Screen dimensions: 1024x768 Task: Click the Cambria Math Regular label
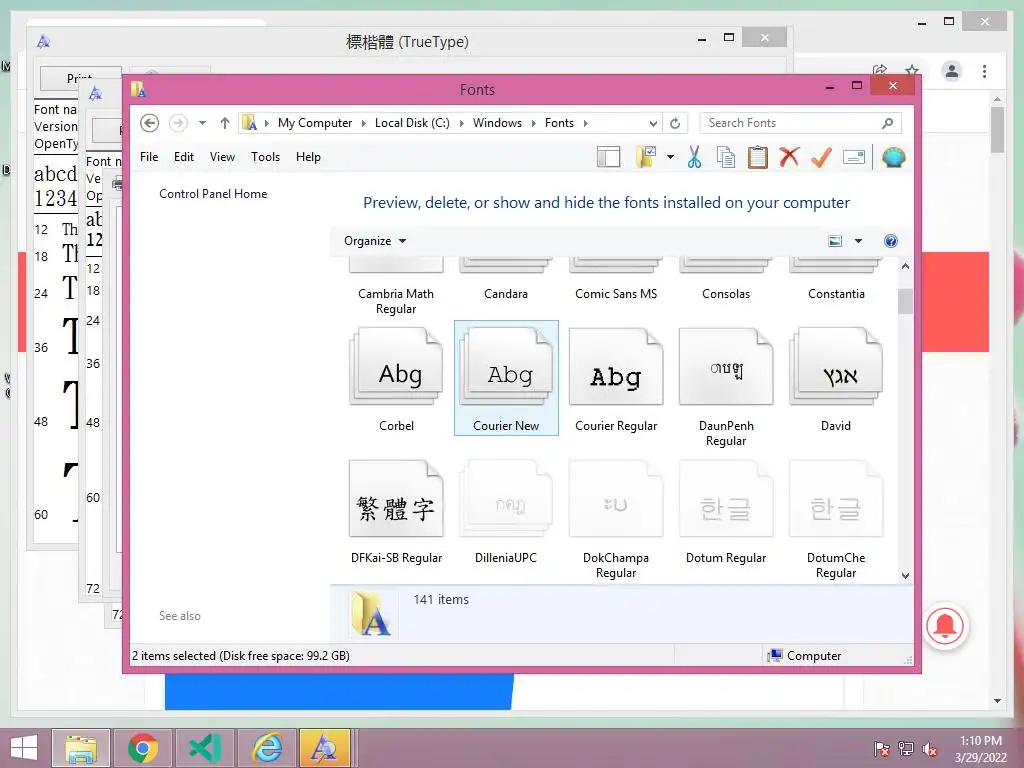tap(396, 301)
